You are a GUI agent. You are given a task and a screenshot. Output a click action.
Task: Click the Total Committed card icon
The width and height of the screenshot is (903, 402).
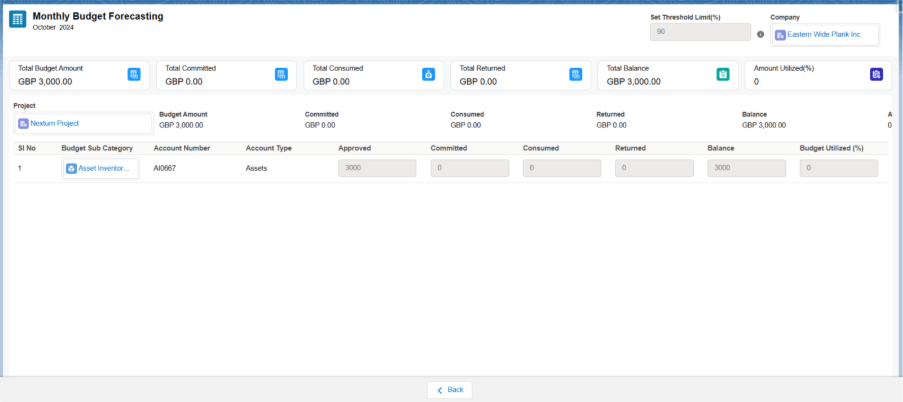click(281, 74)
